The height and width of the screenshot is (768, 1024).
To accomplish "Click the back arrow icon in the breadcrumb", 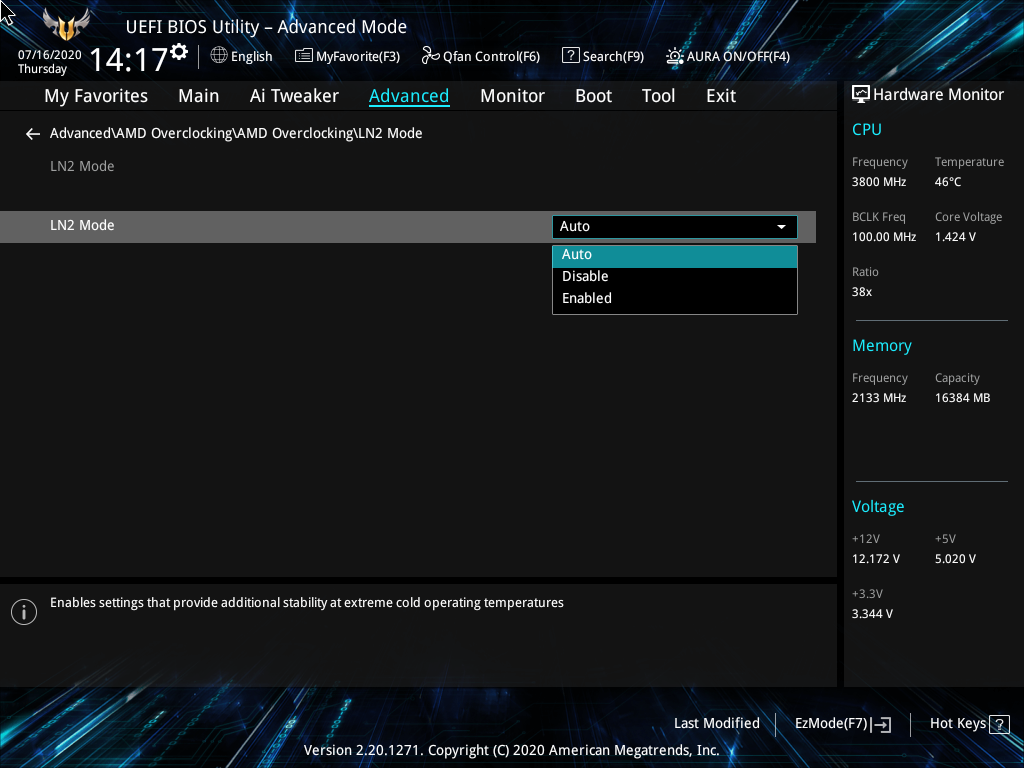I will 33,134.
